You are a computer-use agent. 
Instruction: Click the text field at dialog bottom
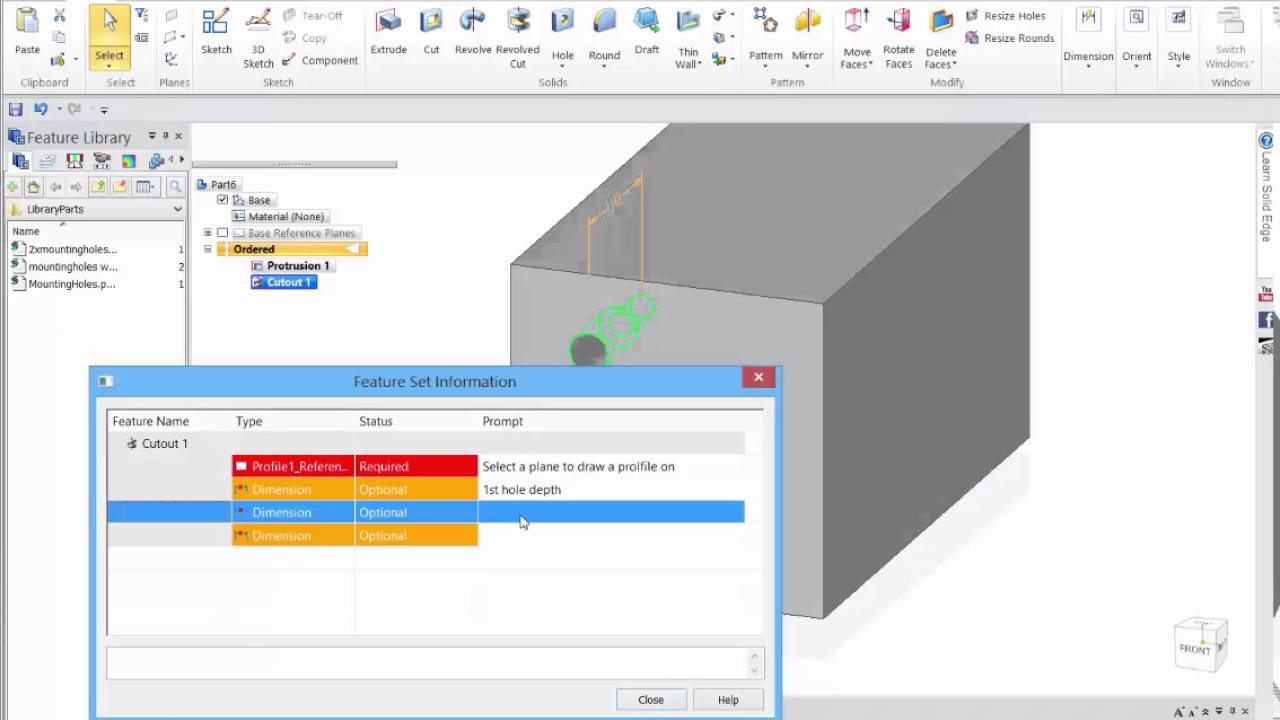click(428, 663)
